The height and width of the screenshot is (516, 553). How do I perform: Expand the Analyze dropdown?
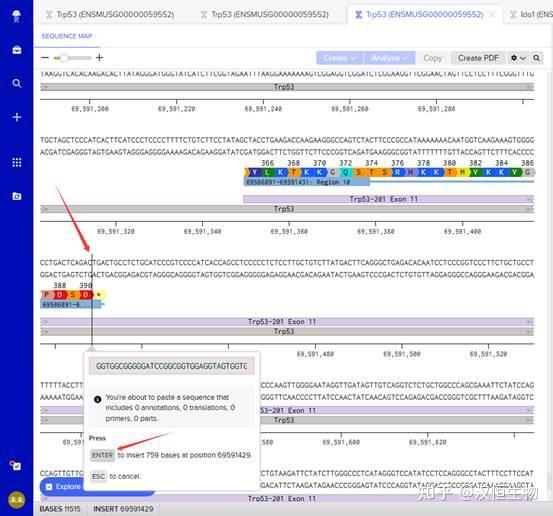[x=389, y=58]
